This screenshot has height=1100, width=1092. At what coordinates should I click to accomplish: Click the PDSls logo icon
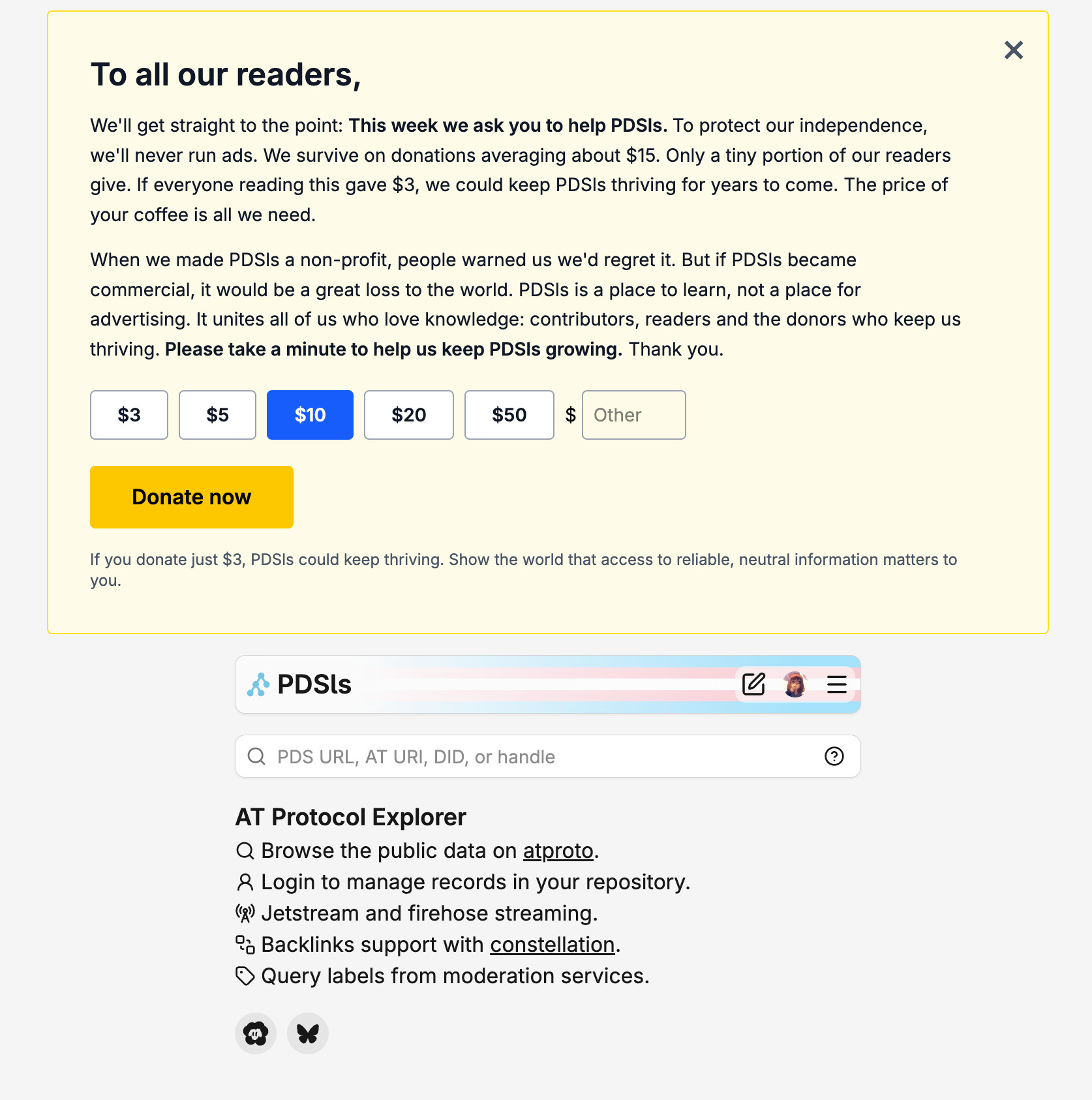pos(258,684)
